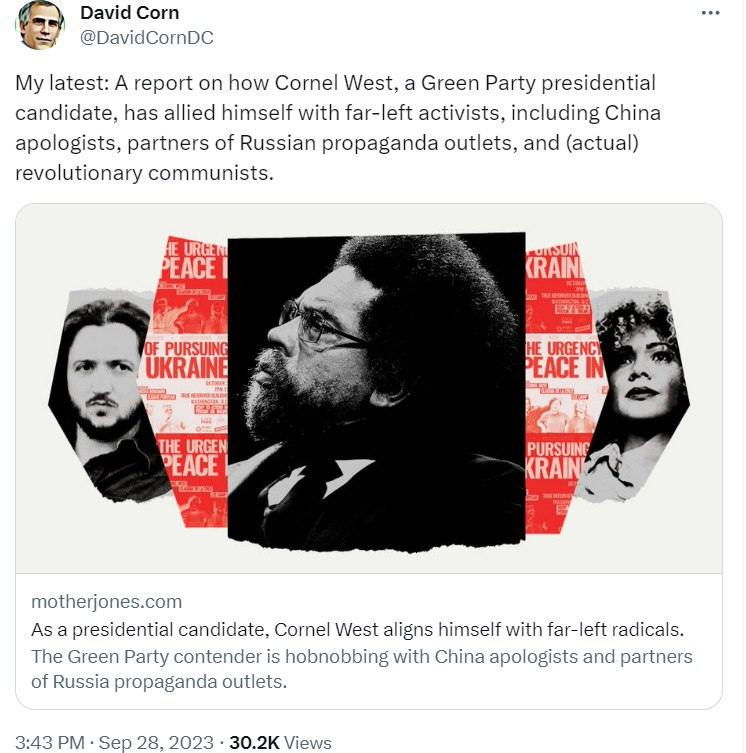This screenshot has width=746, height=753.
Task: Open the motherjones.com domain link
Action: click(107, 601)
